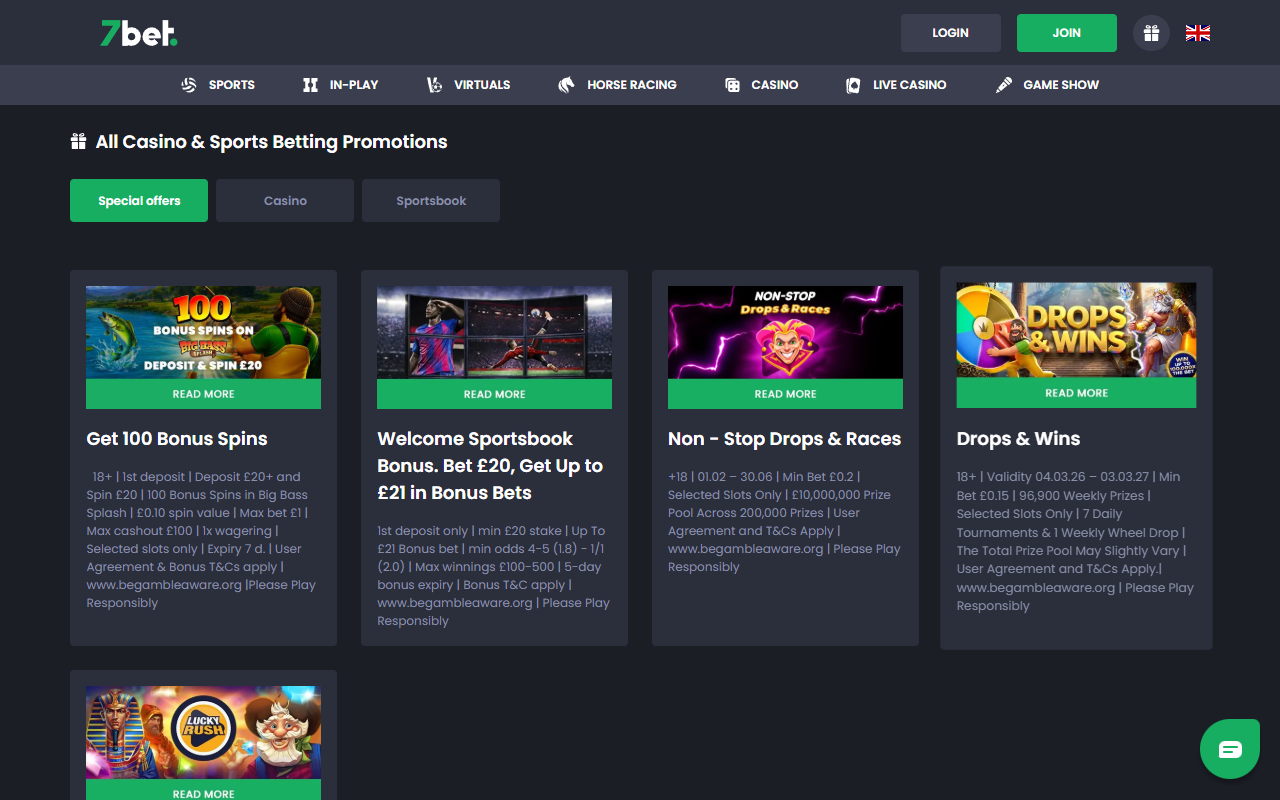The height and width of the screenshot is (800, 1280).
Task: Click the Virtuals icon in navigation
Action: click(434, 85)
